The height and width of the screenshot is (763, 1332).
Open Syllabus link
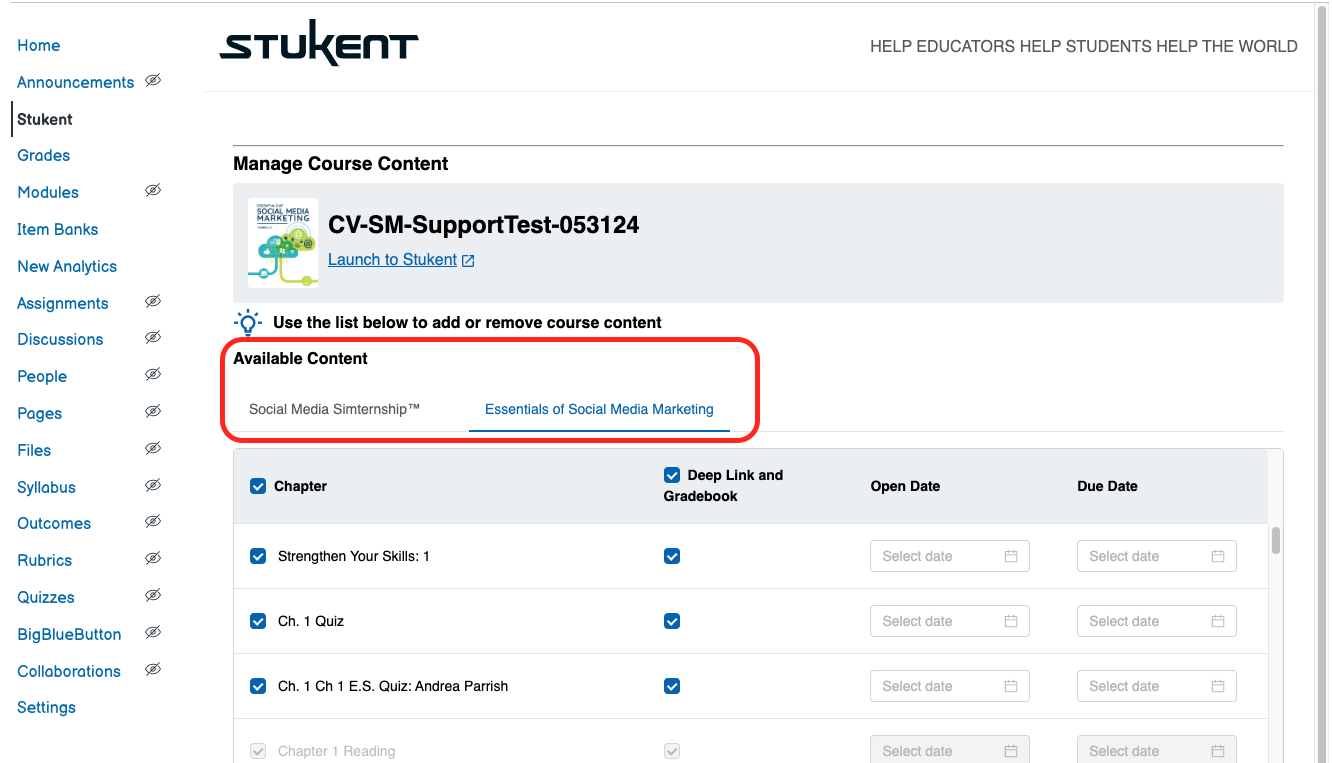[x=46, y=487]
